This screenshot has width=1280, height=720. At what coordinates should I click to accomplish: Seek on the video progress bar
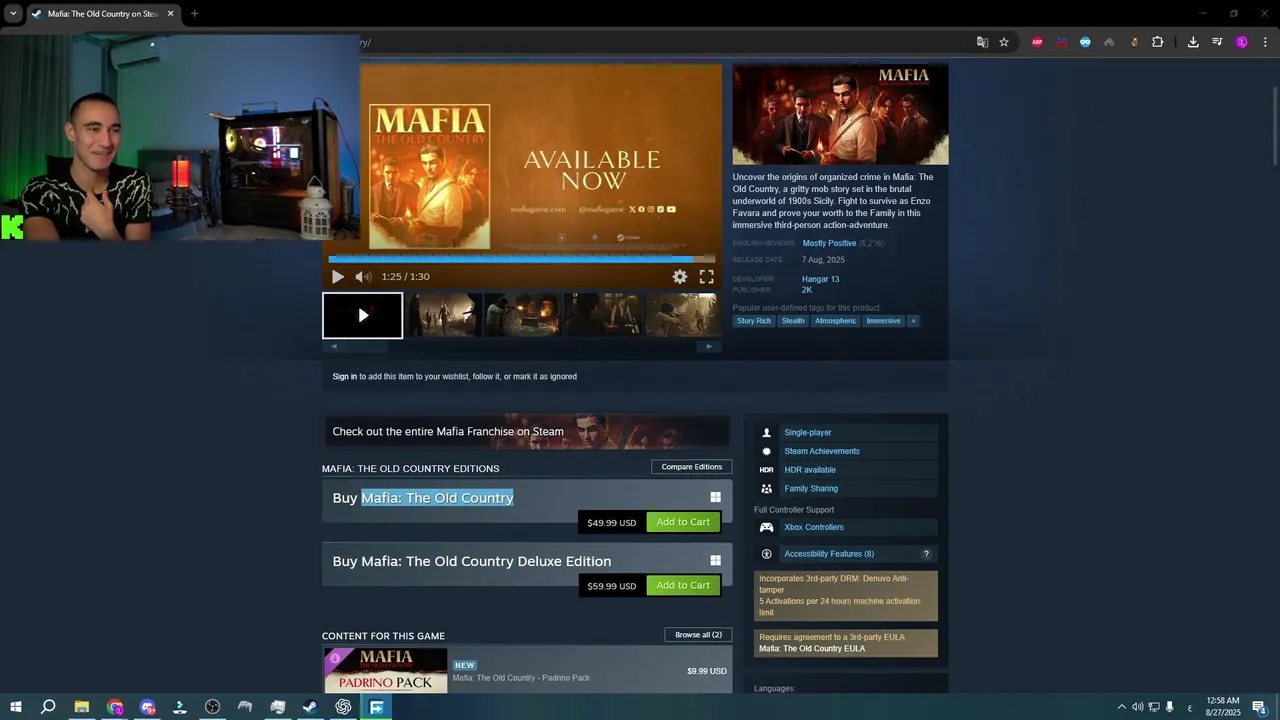[x=522, y=259]
